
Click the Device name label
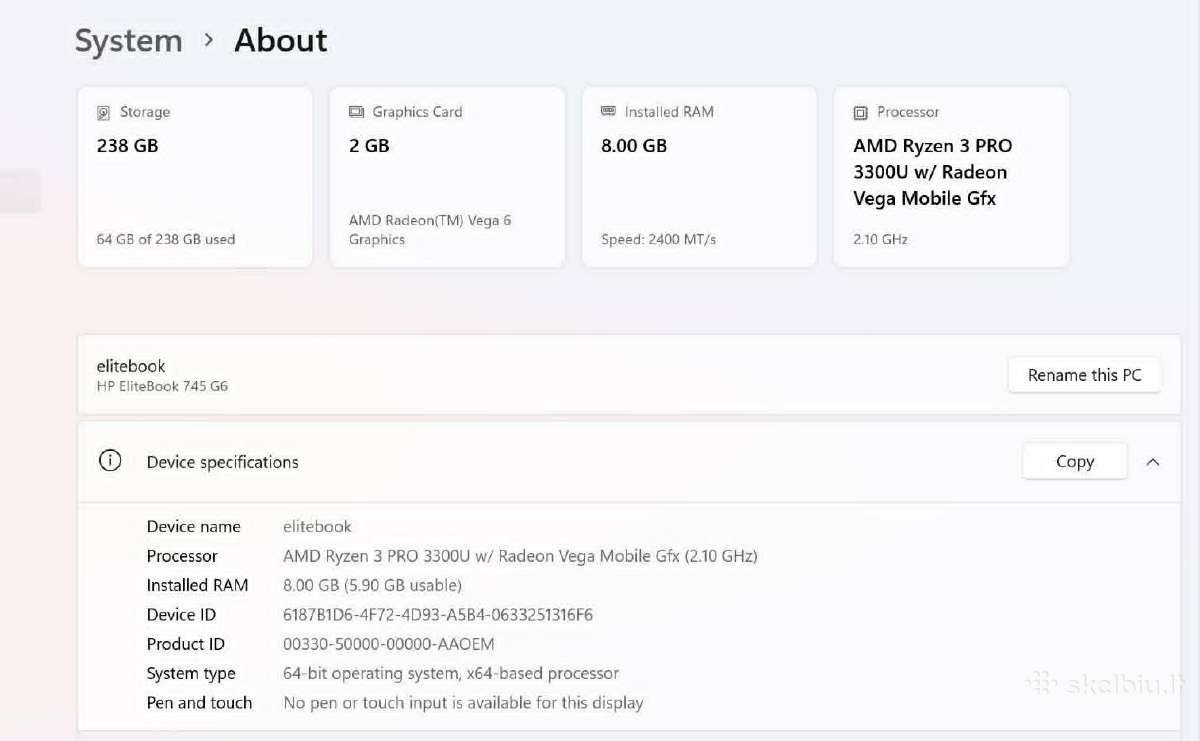tap(194, 526)
